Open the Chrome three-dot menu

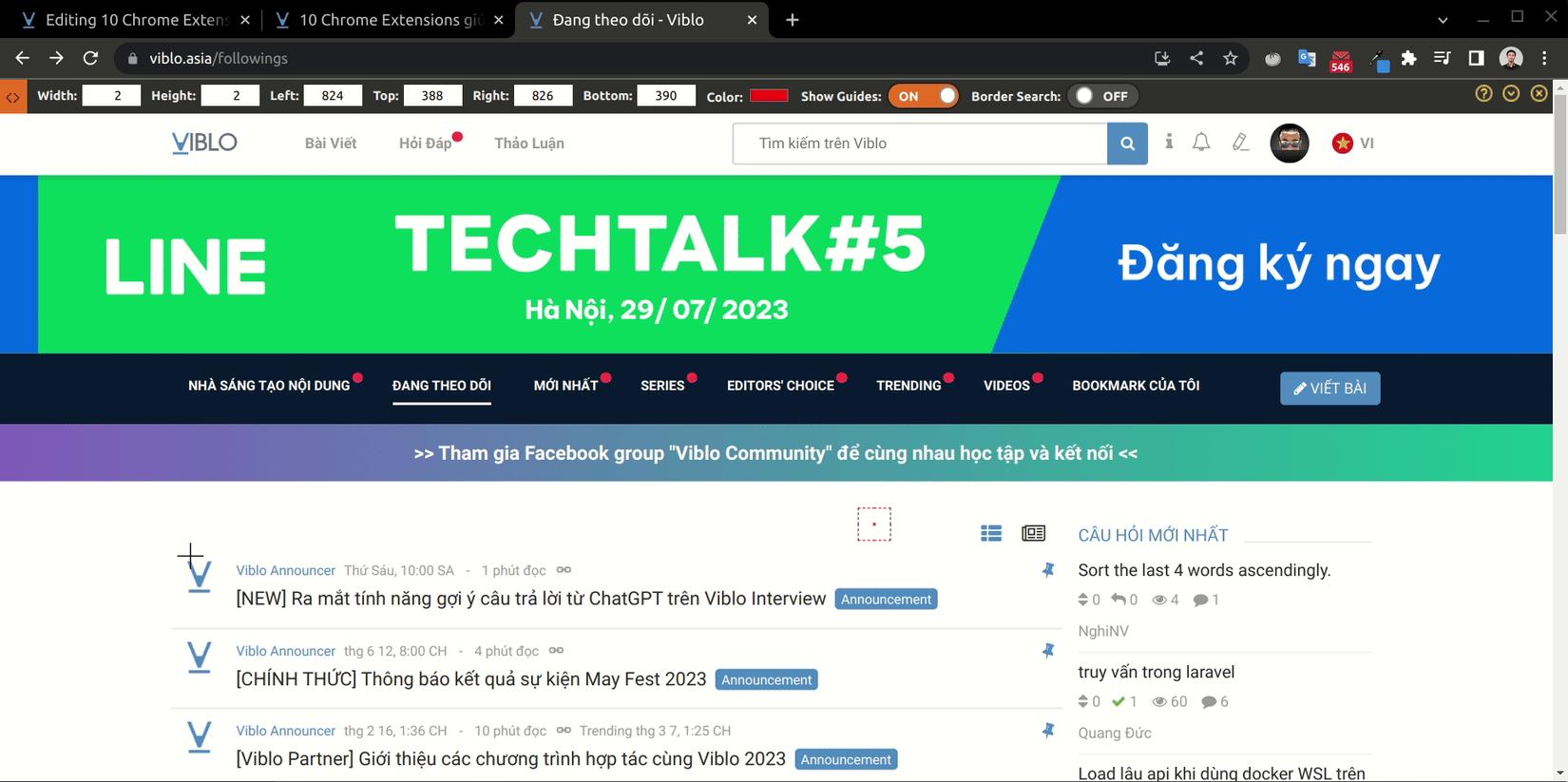1545,58
